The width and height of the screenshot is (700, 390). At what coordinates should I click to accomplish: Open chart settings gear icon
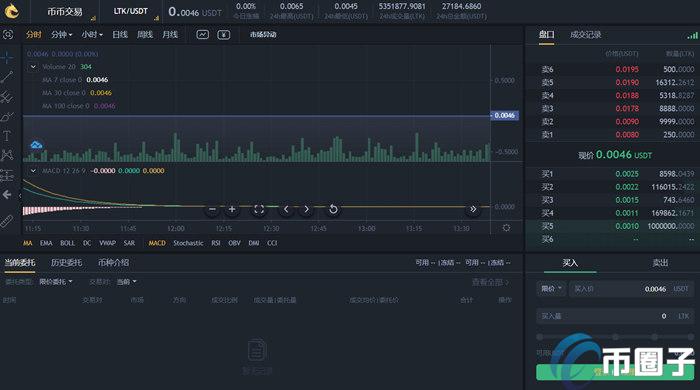pyautogui.click(x=506, y=228)
